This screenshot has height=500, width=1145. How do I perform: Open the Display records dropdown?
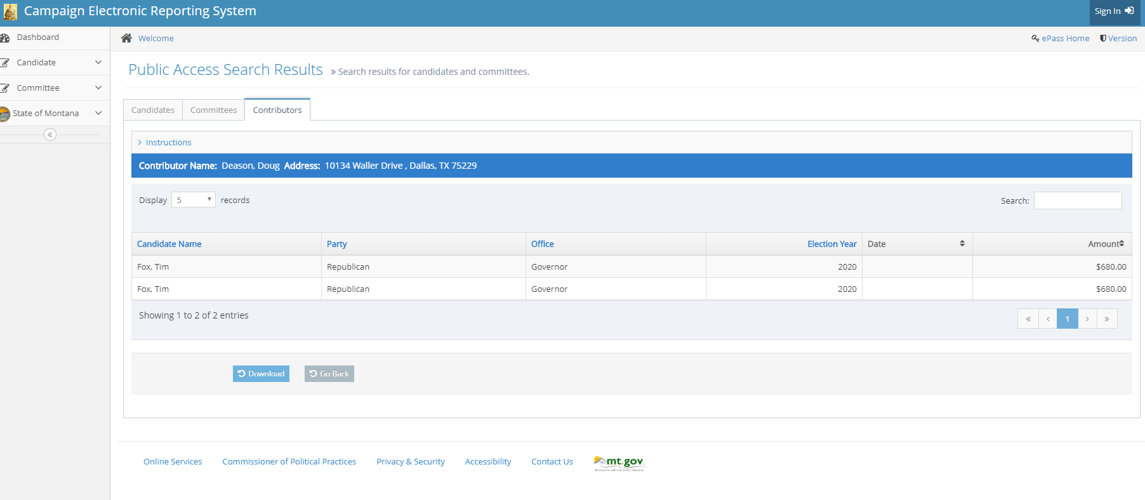[x=193, y=200]
